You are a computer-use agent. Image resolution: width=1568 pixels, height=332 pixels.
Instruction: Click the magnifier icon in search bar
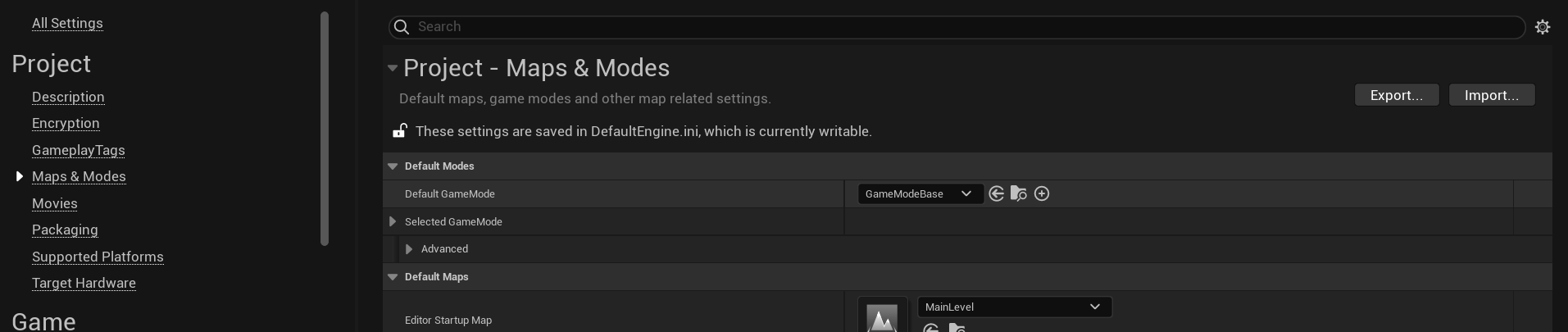[402, 27]
